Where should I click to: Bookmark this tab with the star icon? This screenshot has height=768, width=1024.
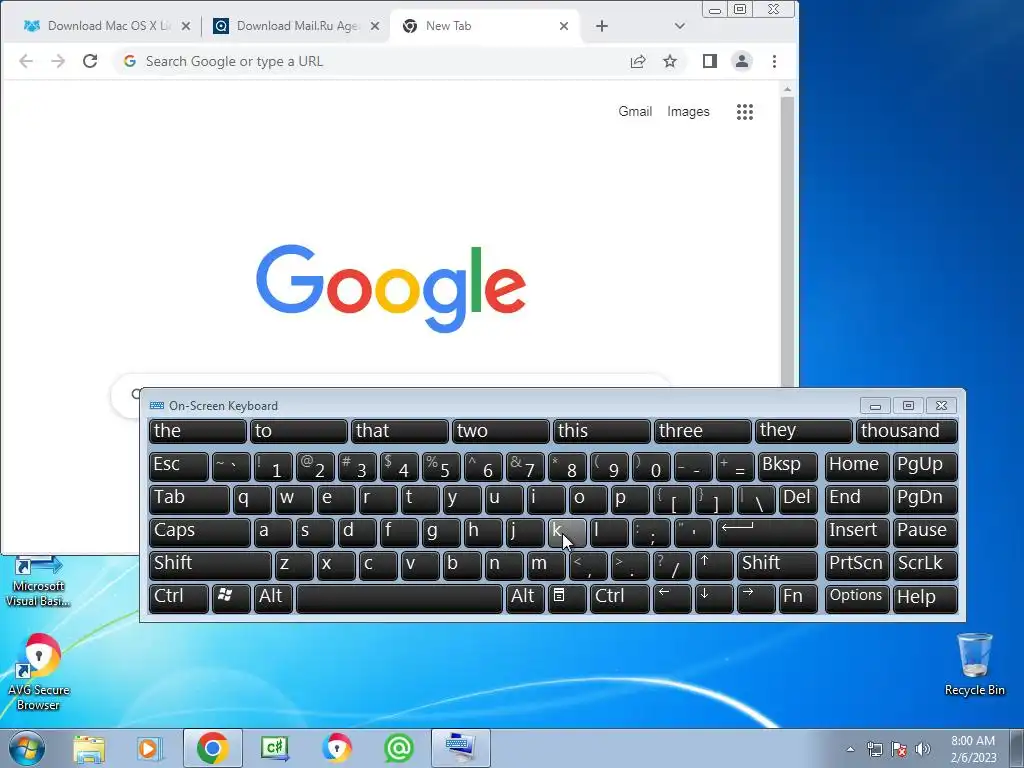click(x=670, y=61)
